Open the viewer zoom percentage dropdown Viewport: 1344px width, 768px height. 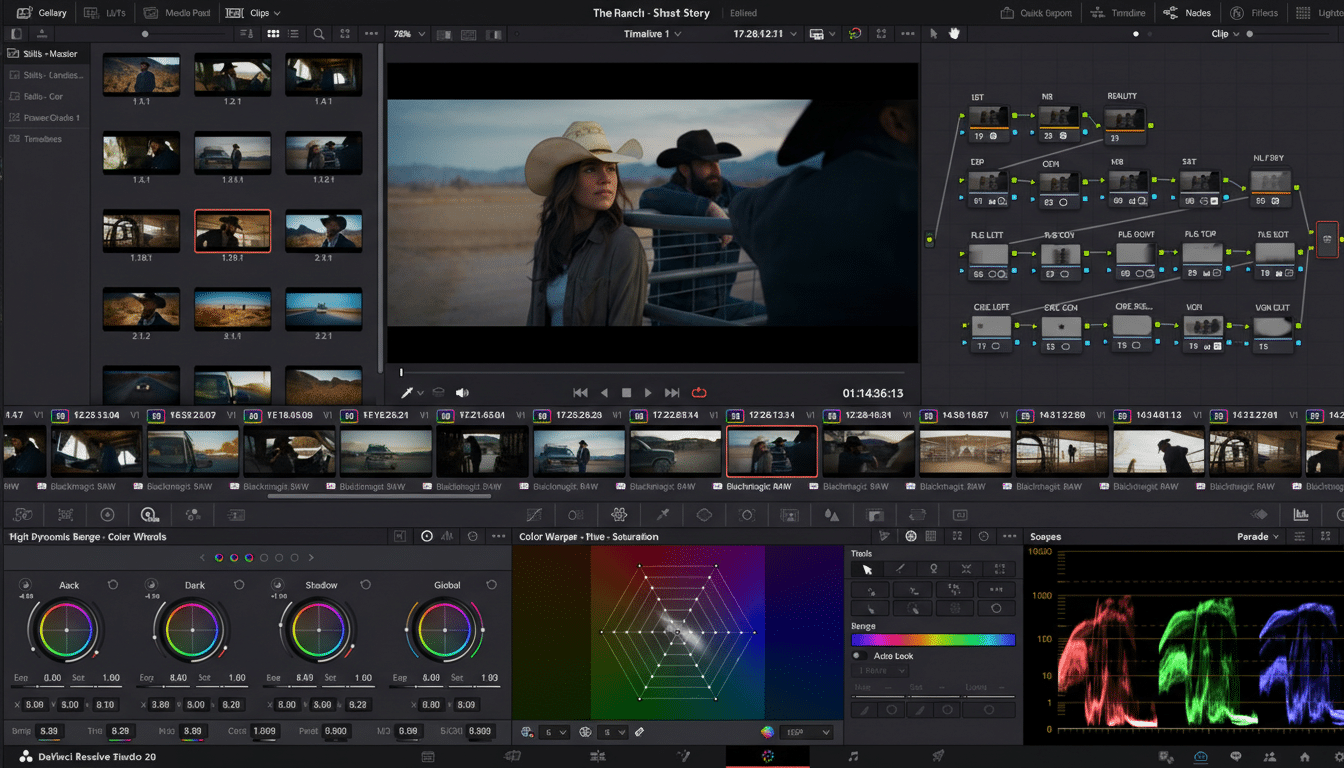[x=408, y=33]
